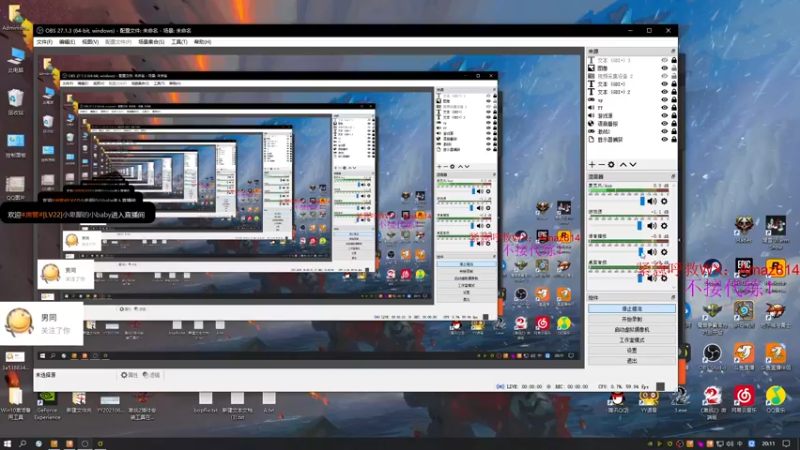Toggle visibility of 视频采集设备 2 source
Viewport: 800px width, 450px height.
[664, 76]
